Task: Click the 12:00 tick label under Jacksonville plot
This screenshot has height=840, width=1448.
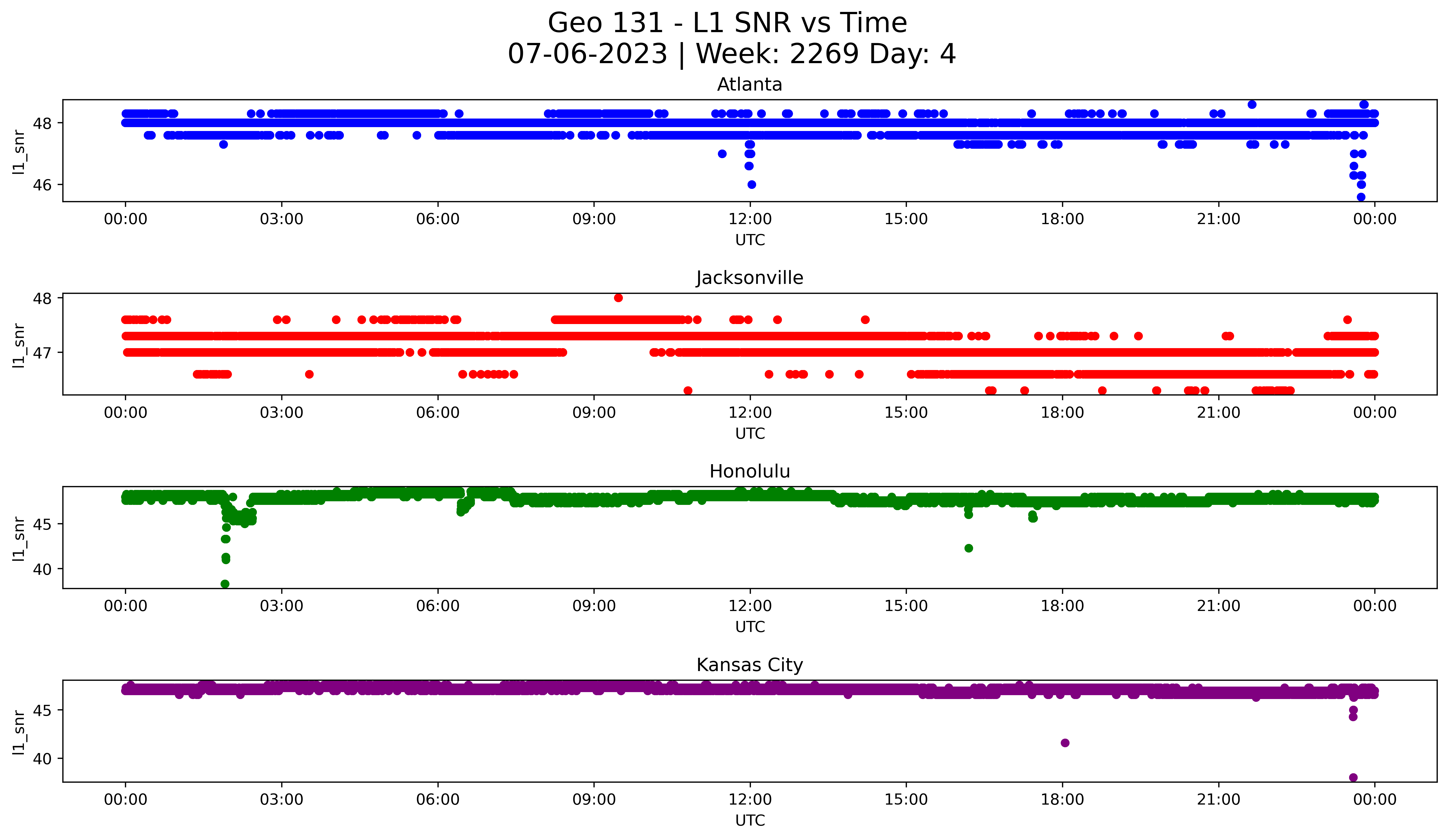Action: [x=750, y=412]
